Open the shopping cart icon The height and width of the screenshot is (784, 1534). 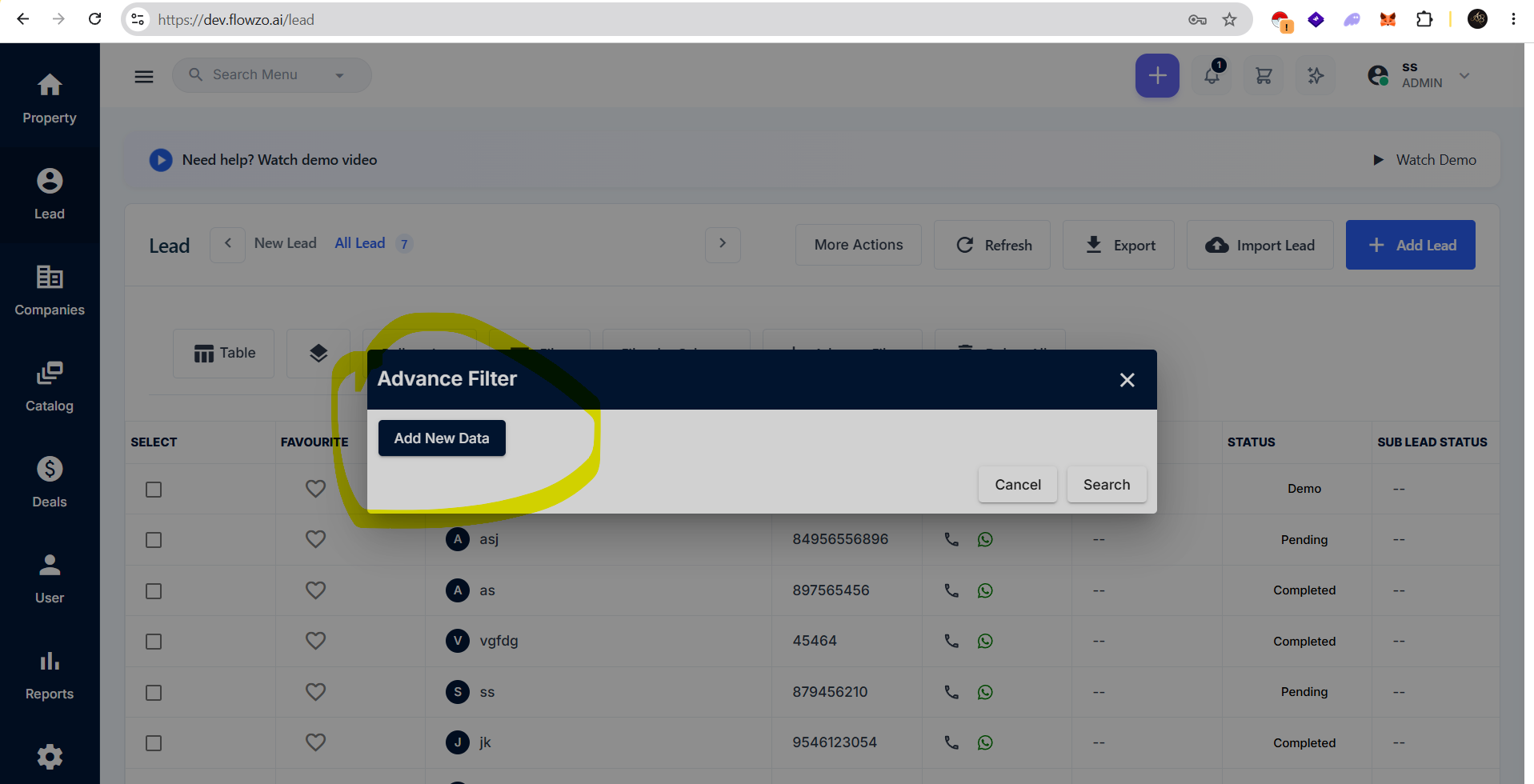1264,76
